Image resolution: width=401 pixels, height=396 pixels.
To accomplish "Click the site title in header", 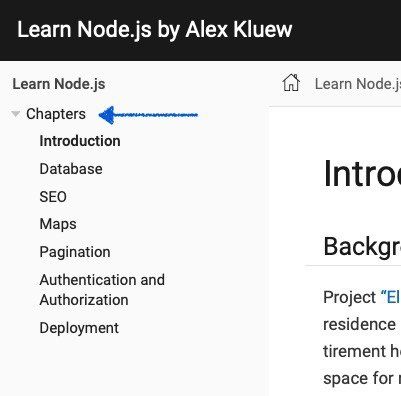I will 155,29.
